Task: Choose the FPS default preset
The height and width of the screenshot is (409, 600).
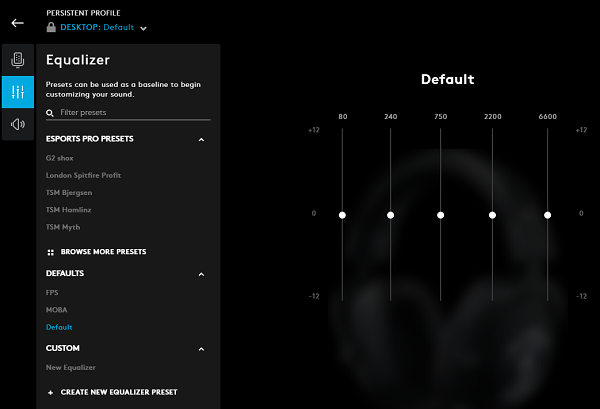Action: coord(52,292)
